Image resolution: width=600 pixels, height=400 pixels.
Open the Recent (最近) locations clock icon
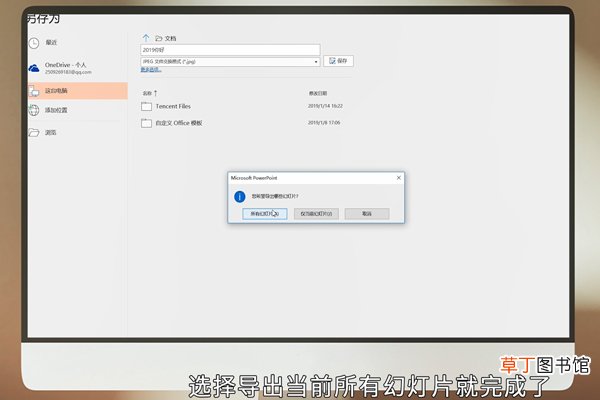click(x=34, y=43)
